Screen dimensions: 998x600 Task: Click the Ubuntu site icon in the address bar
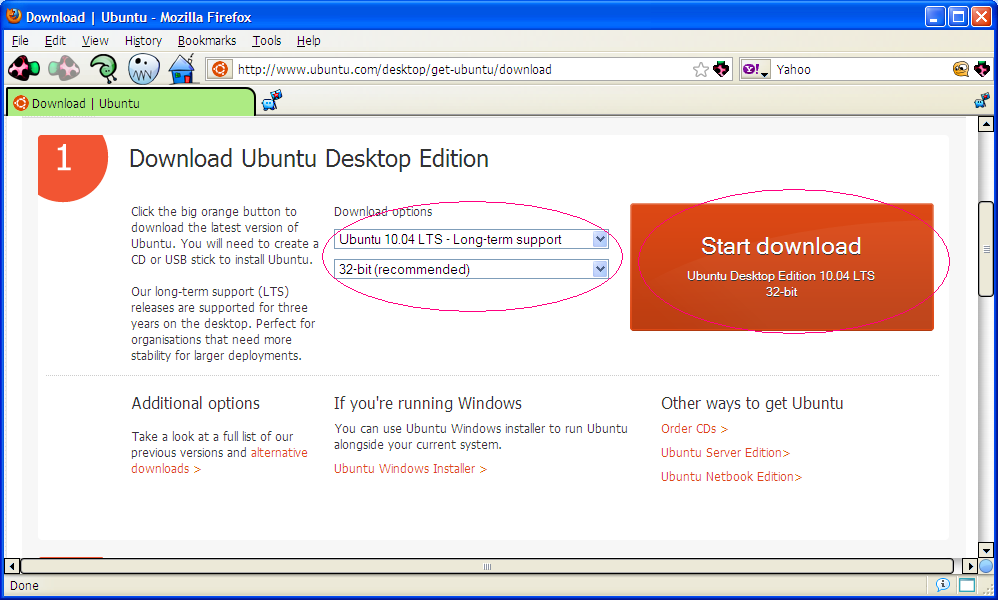pyautogui.click(x=220, y=70)
